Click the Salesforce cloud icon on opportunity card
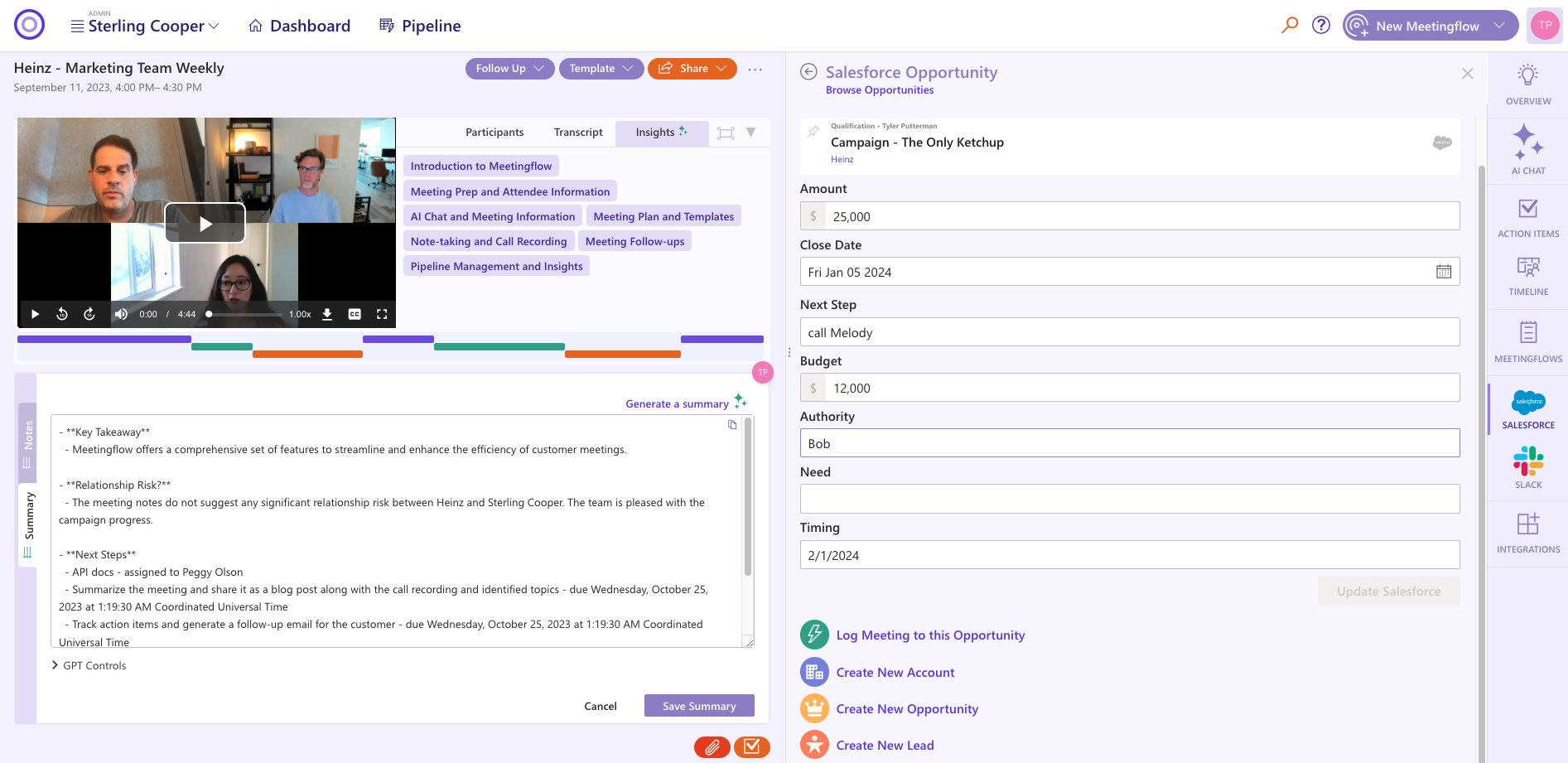 pos(1442,142)
